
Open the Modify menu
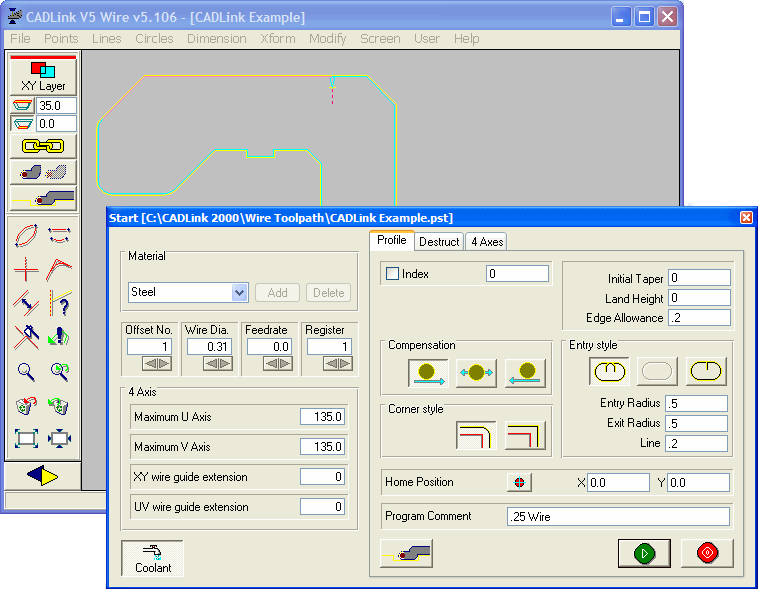(x=328, y=39)
